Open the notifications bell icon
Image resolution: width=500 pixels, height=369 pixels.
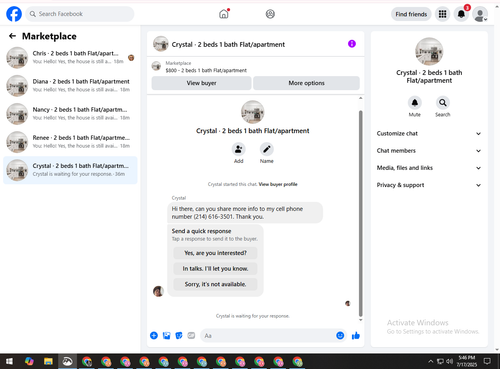(461, 14)
